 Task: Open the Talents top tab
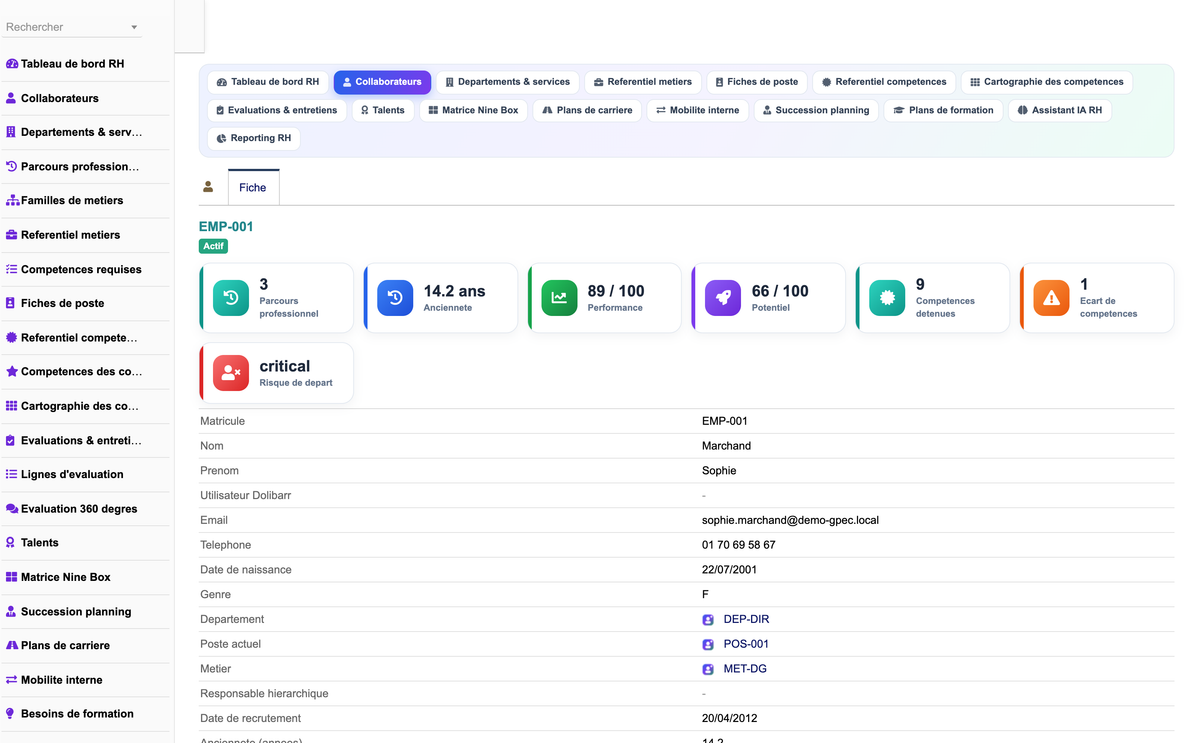(x=383, y=110)
